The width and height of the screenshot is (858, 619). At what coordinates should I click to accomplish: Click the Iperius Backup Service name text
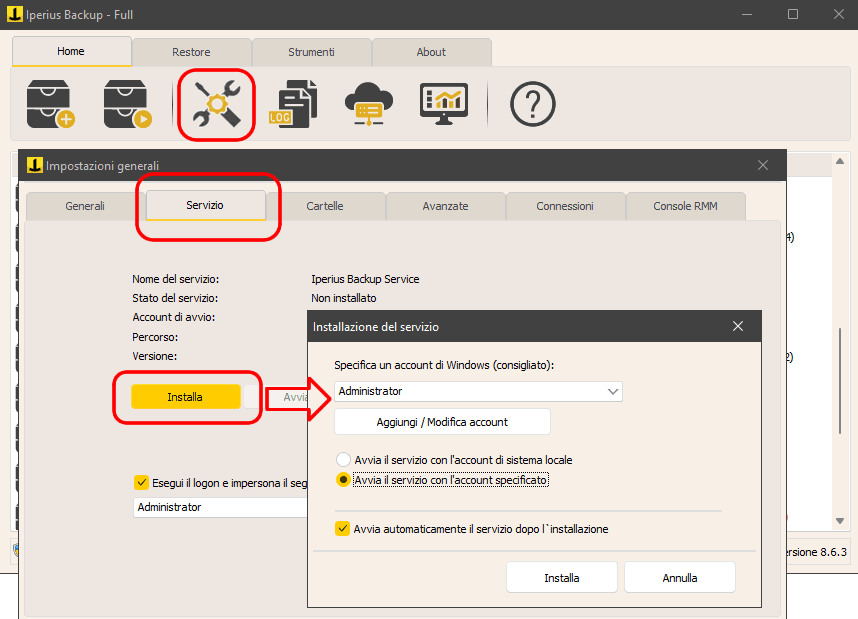tap(366, 279)
